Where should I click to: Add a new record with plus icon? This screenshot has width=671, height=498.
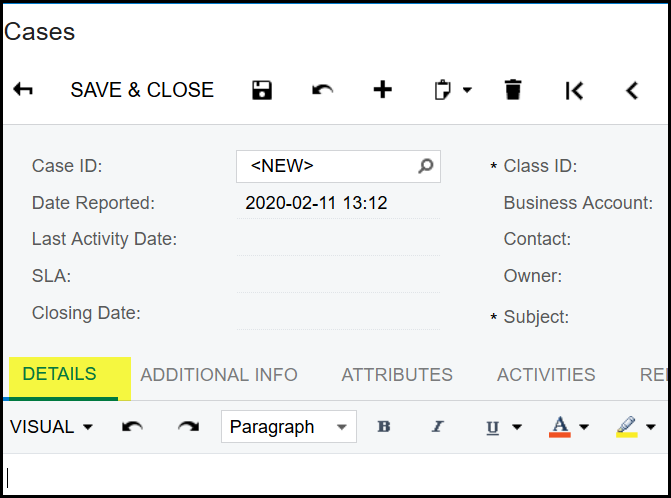382,90
